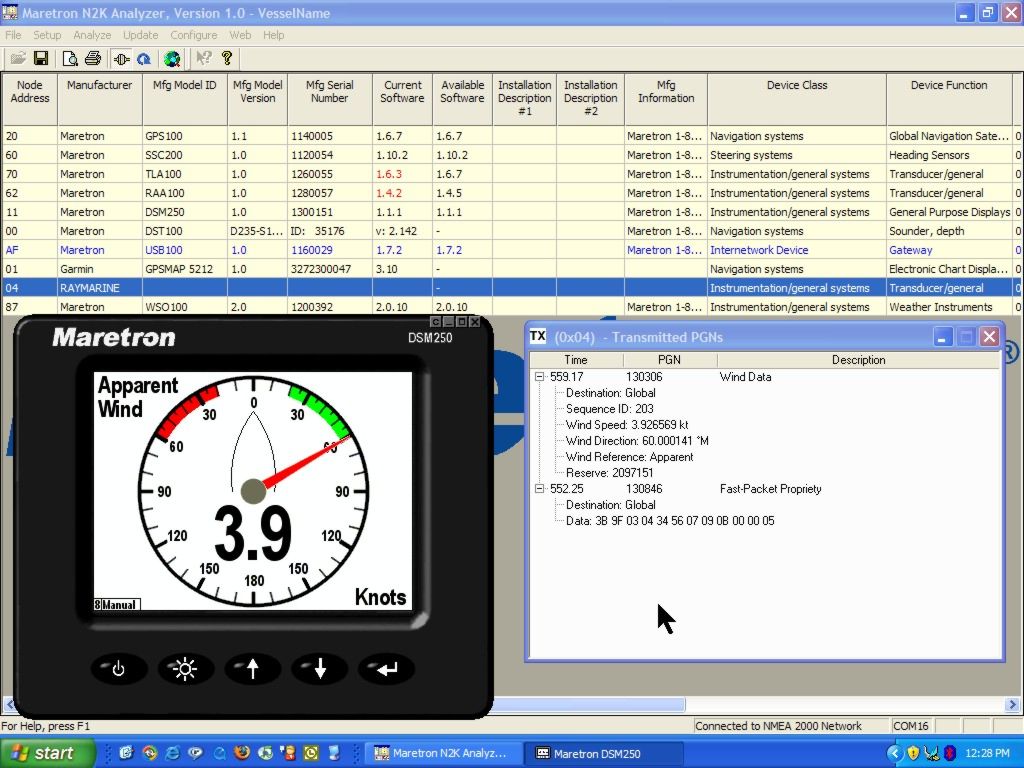The width and height of the screenshot is (1024, 768).
Task: Launch Firefox from the quick launch bar
Action: (242, 753)
